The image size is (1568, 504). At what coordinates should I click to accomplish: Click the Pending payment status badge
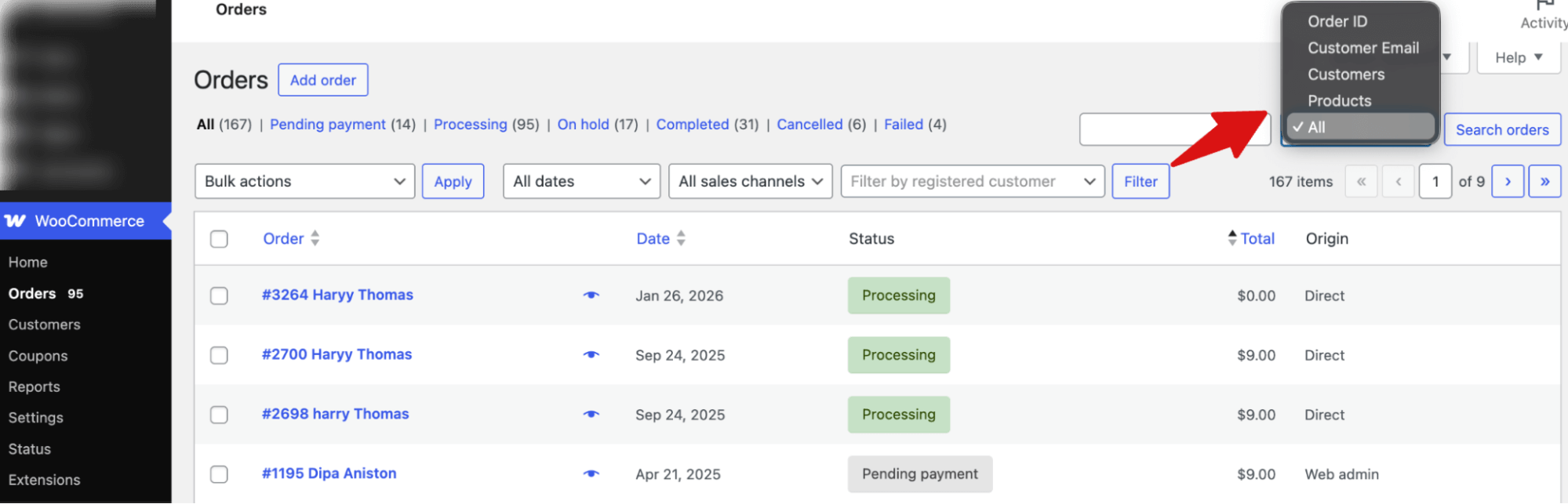click(920, 474)
